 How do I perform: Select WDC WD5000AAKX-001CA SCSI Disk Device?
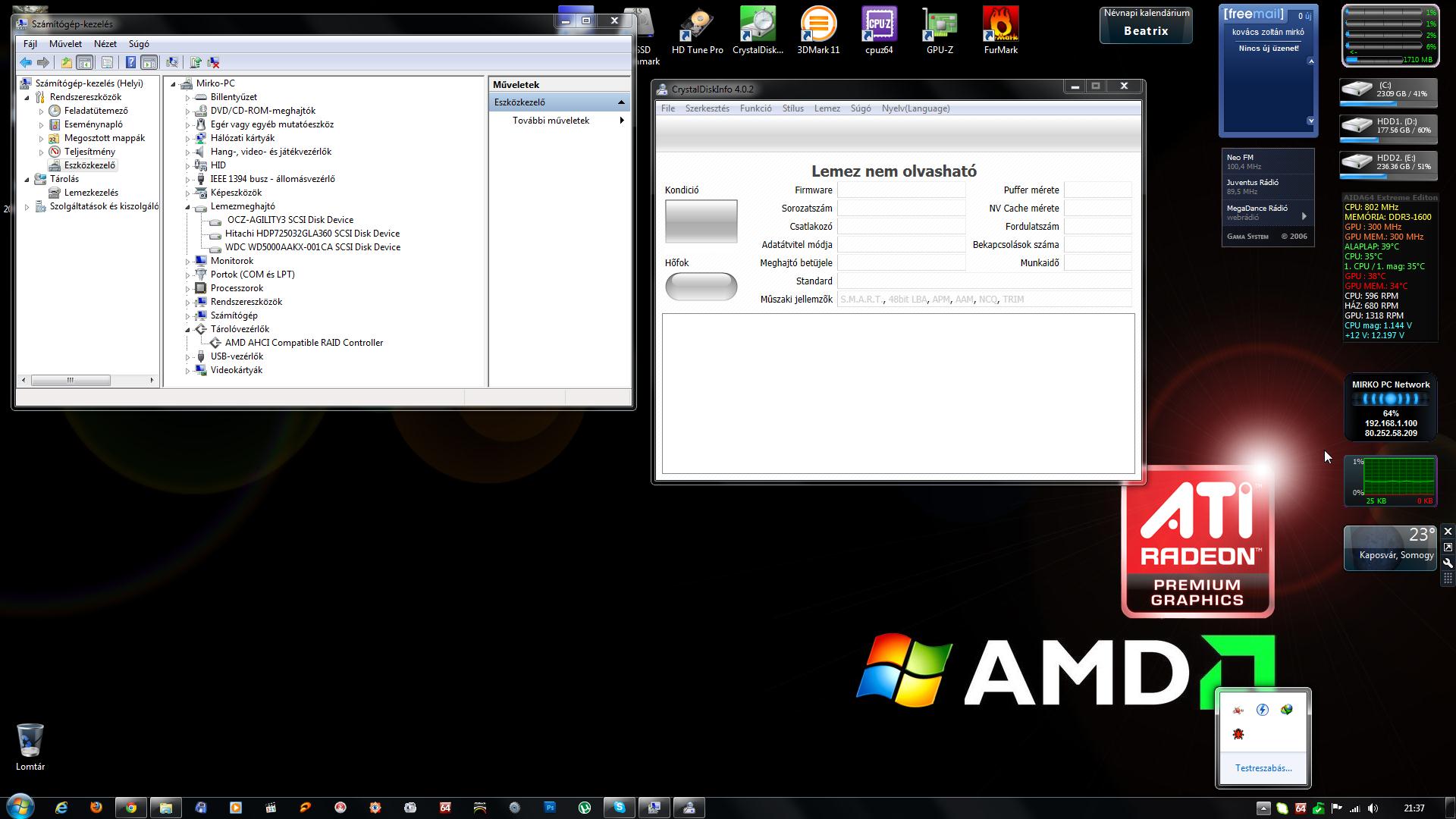point(312,247)
